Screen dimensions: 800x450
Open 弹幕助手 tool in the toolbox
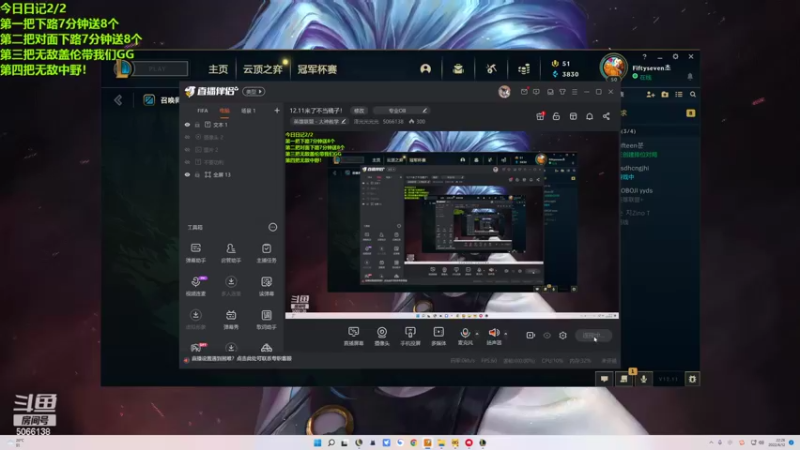195,253
